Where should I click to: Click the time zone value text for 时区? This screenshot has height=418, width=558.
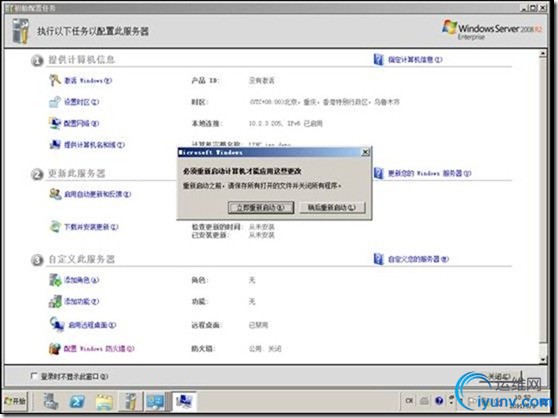[x=324, y=102]
